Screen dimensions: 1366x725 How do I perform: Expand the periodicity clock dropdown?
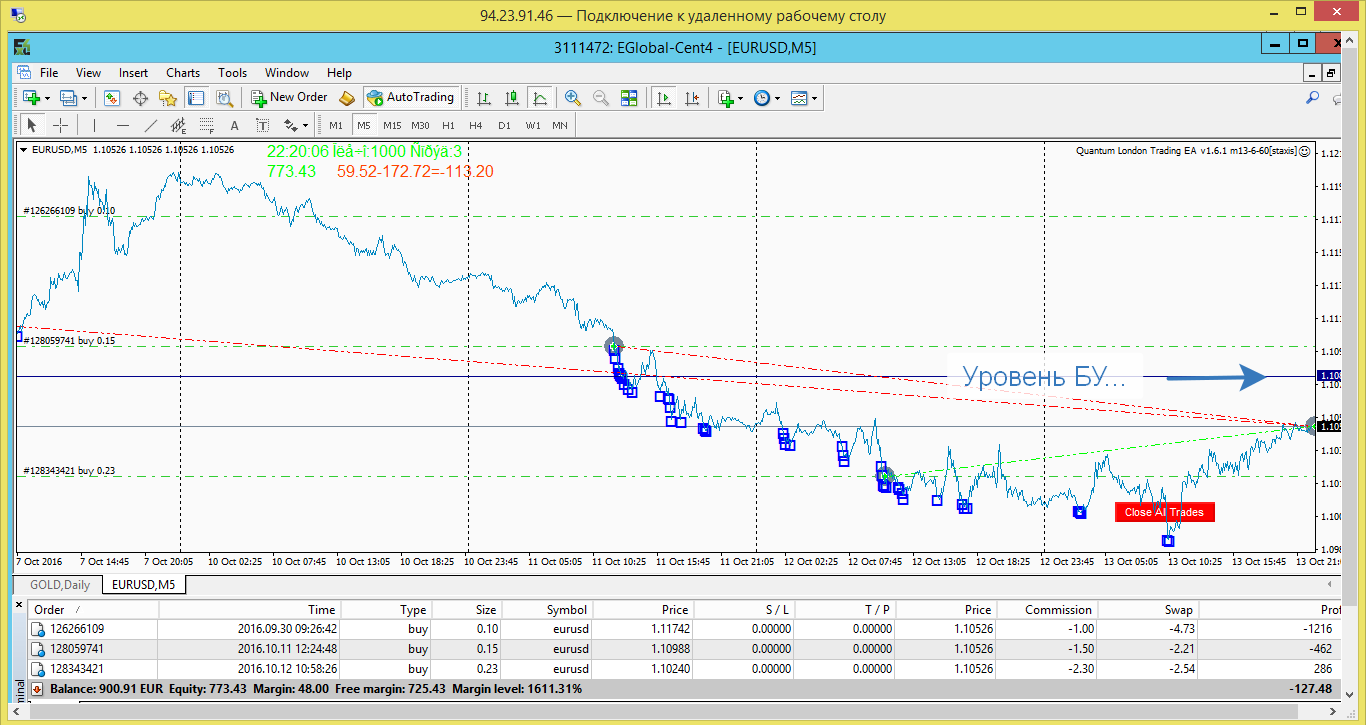coord(777,98)
